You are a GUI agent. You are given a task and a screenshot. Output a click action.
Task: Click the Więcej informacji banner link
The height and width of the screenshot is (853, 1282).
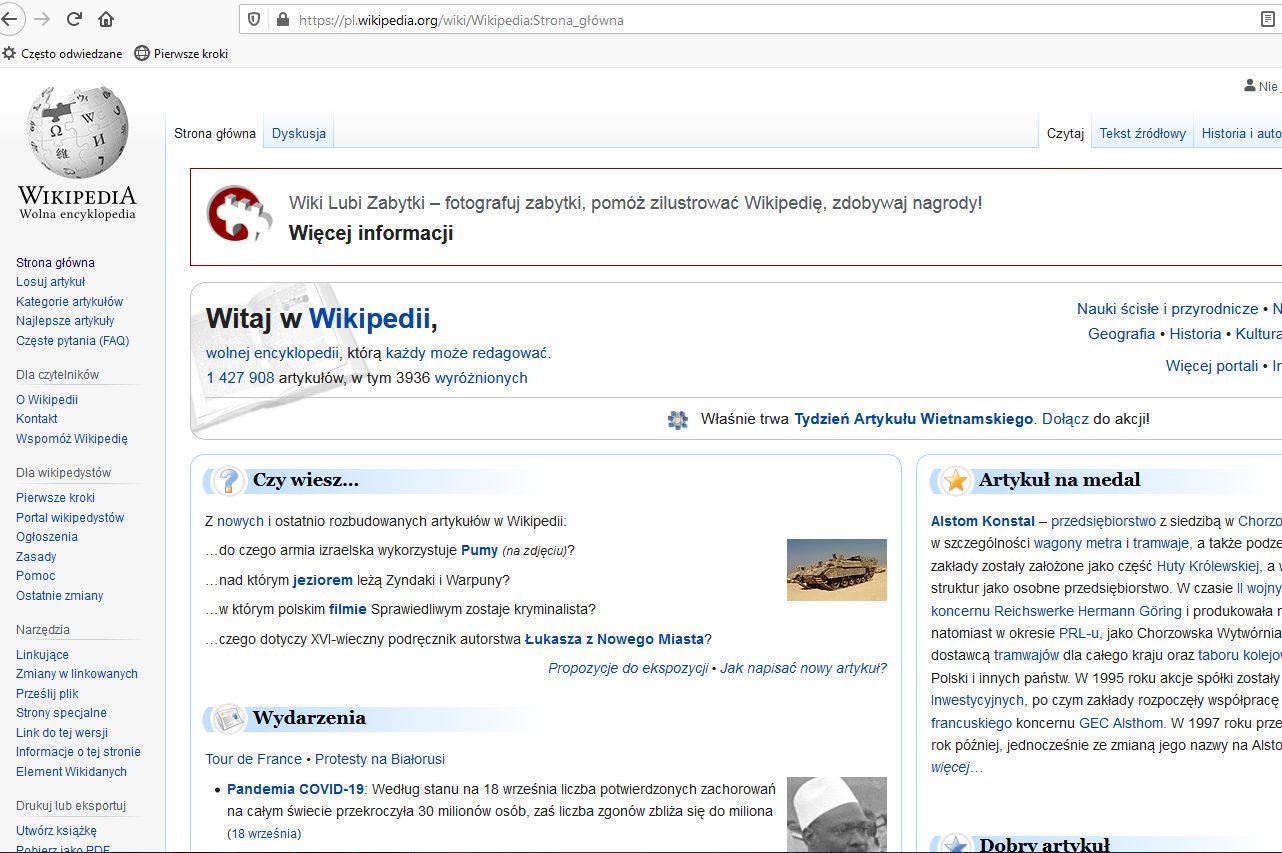[371, 233]
